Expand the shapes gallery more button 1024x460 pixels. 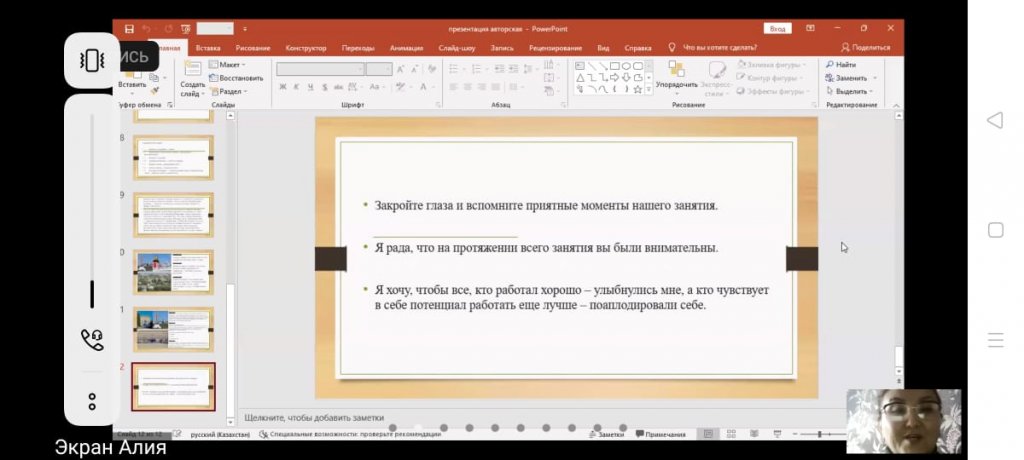pyautogui.click(x=648, y=90)
